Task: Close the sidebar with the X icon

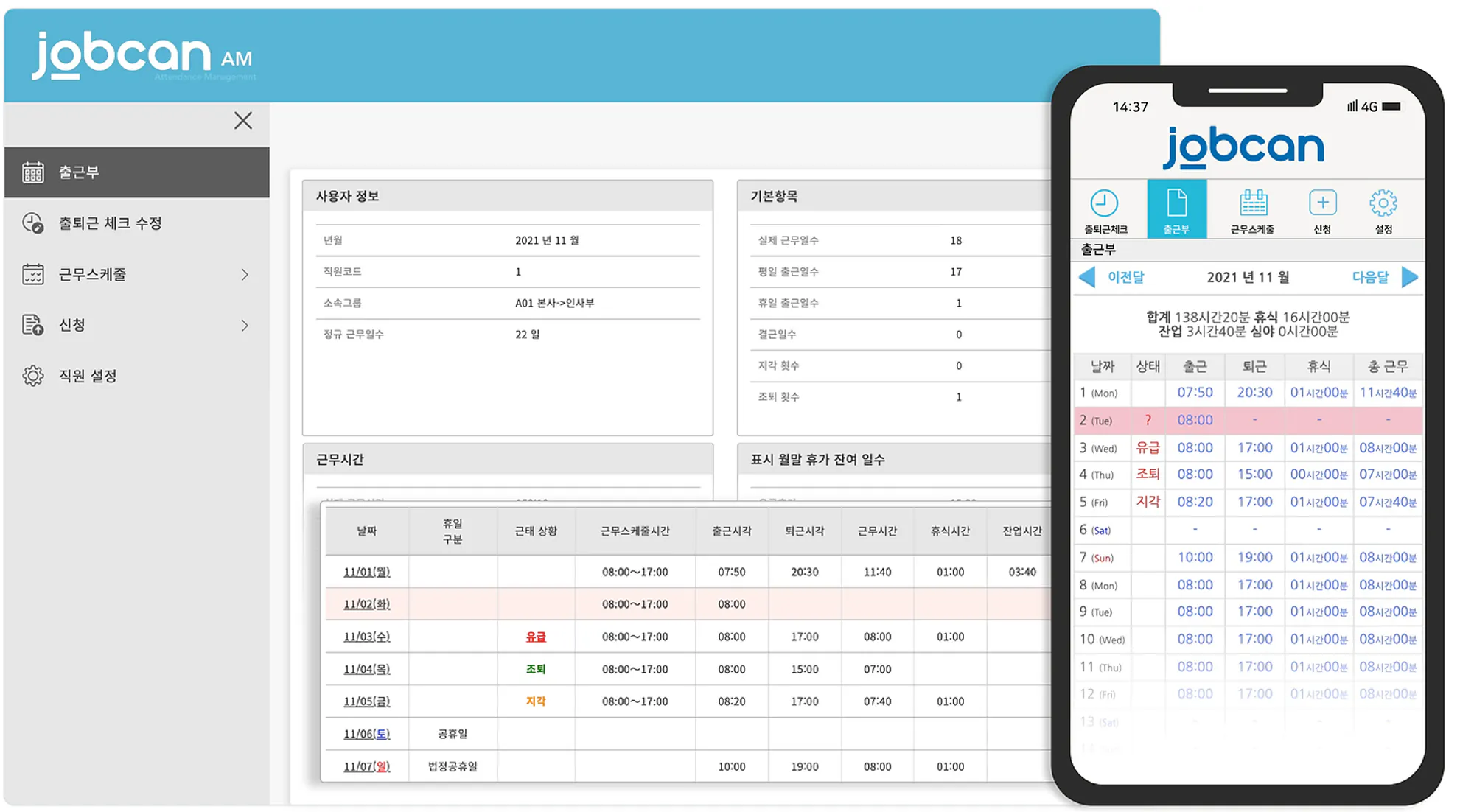Action: coord(243,121)
